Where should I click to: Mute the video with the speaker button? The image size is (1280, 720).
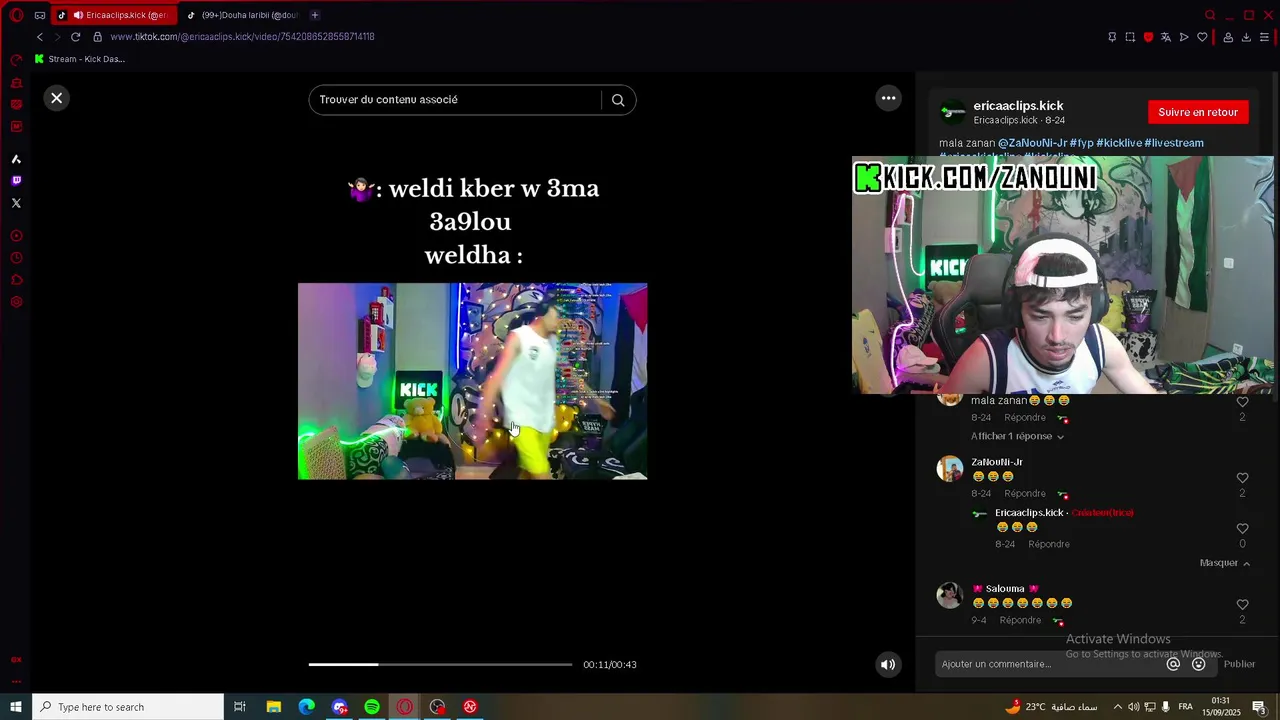(x=888, y=665)
